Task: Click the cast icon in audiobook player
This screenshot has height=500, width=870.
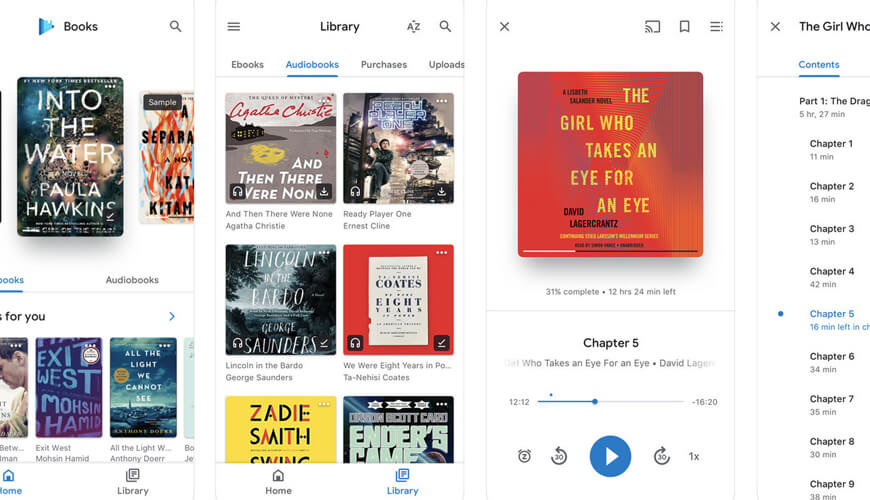Action: [652, 26]
